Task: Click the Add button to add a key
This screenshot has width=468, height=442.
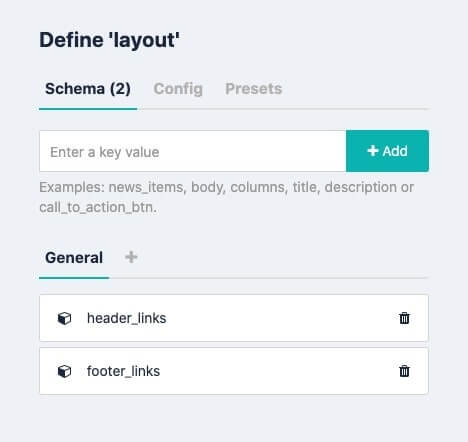Action: (387, 151)
